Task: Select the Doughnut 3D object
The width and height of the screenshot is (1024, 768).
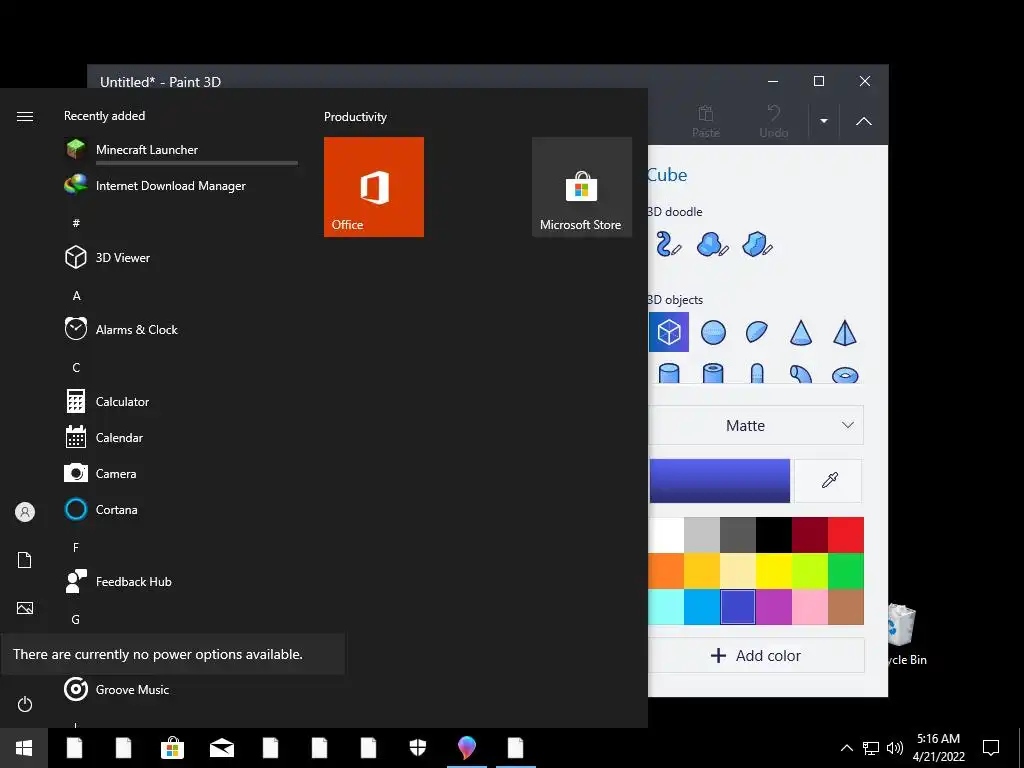Action: [845, 374]
